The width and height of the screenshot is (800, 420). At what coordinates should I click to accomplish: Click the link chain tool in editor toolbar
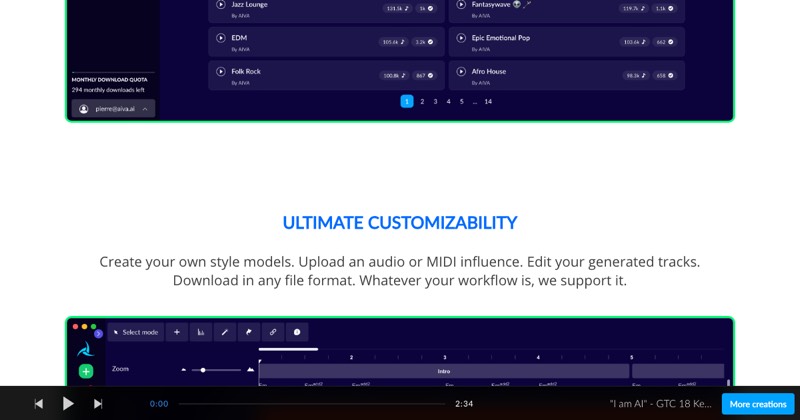[x=272, y=332]
